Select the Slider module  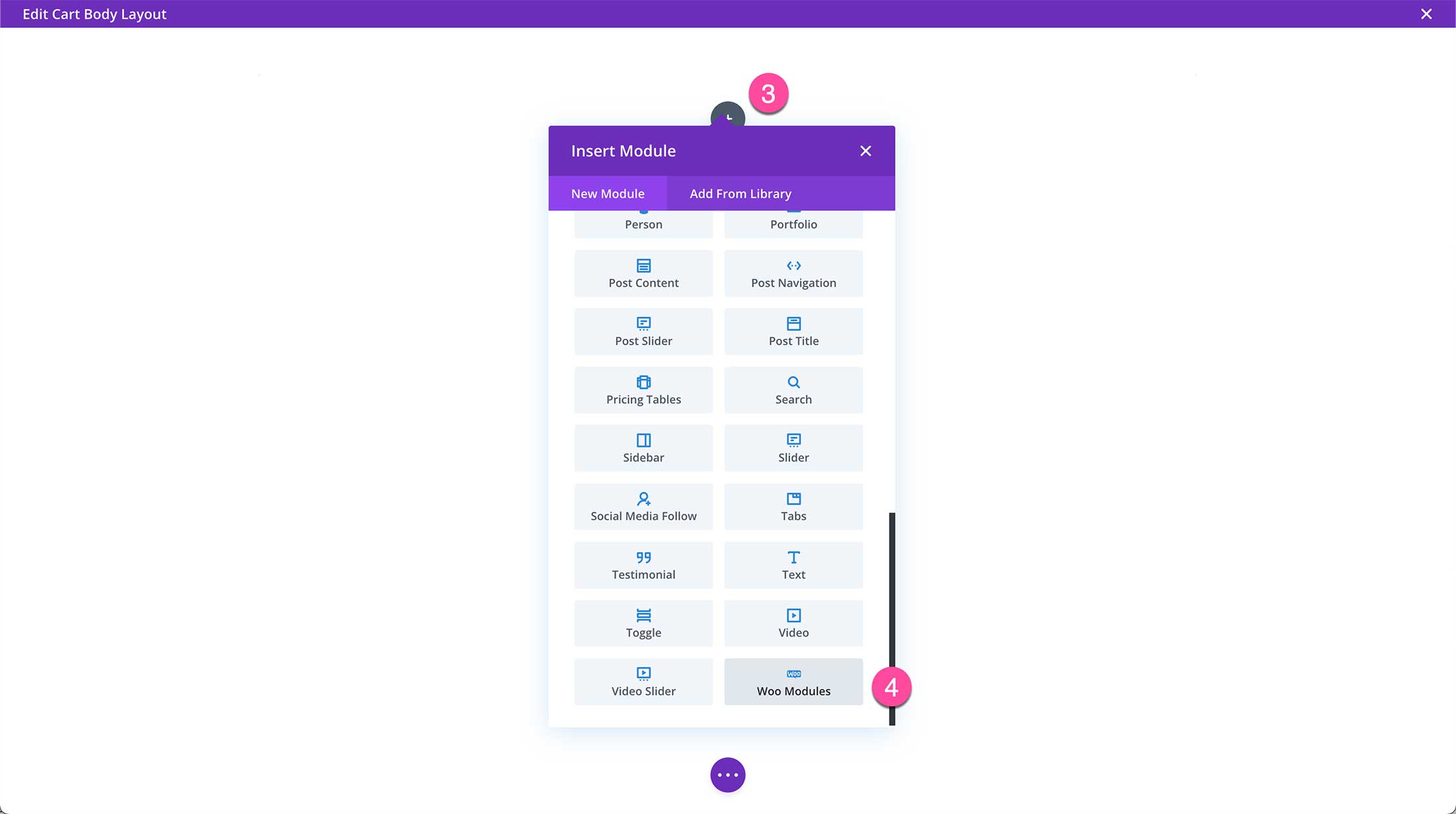point(793,448)
